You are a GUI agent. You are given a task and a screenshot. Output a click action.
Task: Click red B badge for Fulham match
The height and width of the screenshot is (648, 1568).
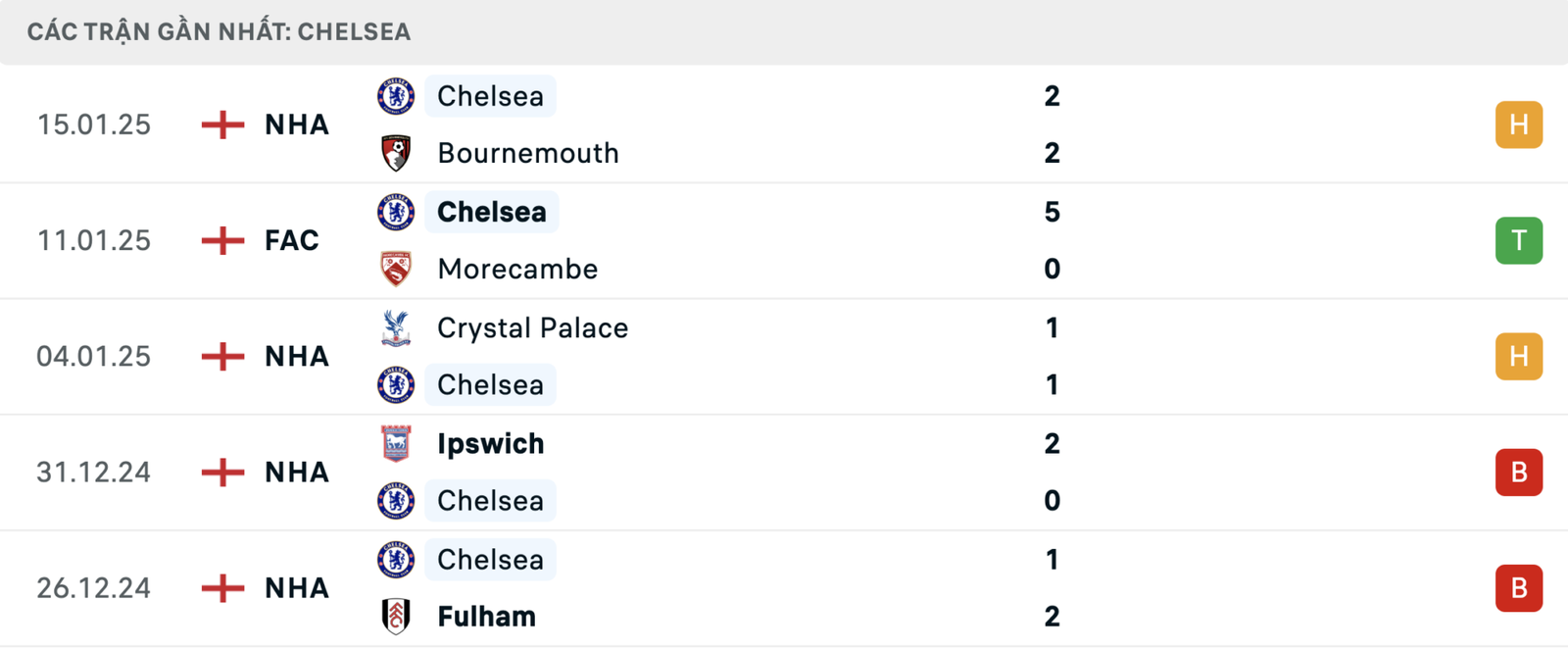pyautogui.click(x=1518, y=587)
